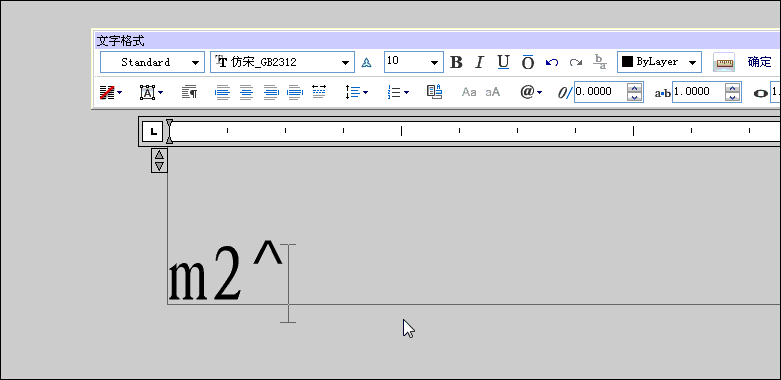Center the paragraph text

246,92
